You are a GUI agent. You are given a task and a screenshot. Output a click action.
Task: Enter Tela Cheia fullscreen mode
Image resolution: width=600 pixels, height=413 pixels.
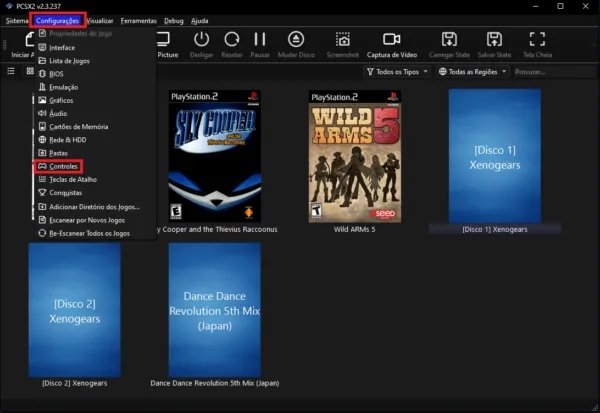[537, 39]
